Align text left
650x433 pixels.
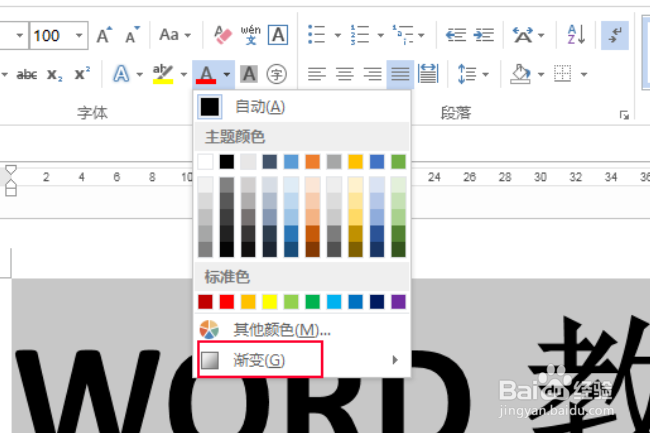click(317, 74)
